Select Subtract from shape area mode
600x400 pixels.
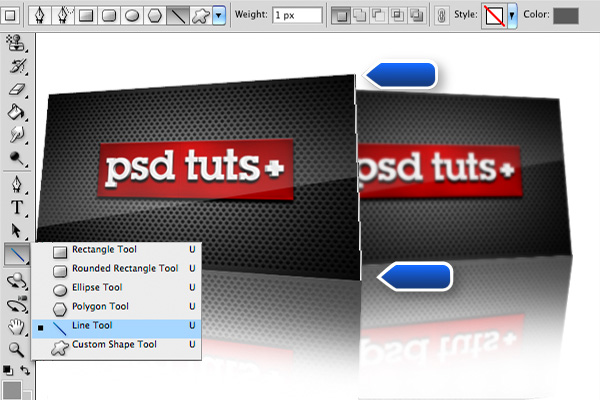pyautogui.click(x=378, y=16)
